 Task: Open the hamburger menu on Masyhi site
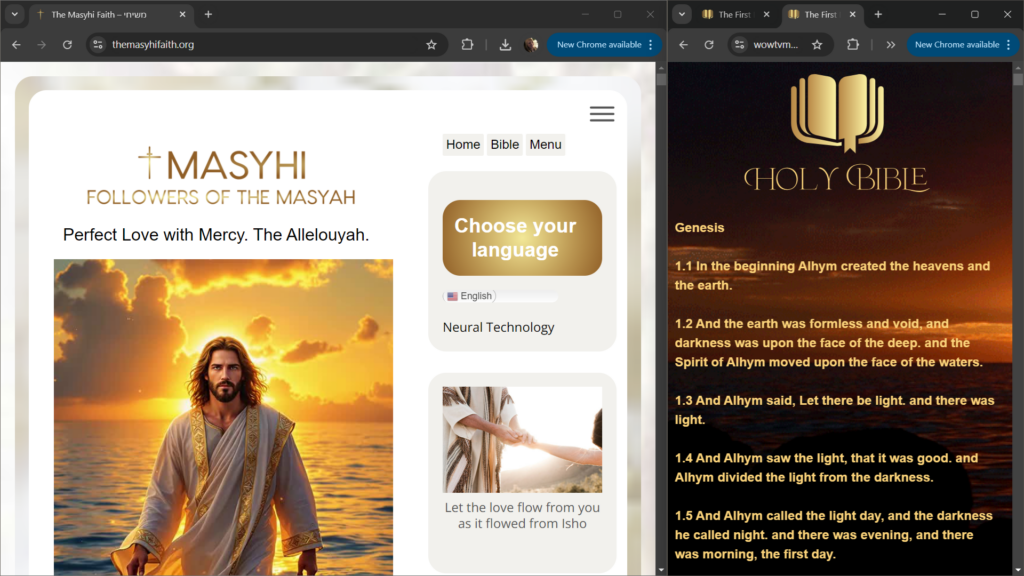coord(601,114)
